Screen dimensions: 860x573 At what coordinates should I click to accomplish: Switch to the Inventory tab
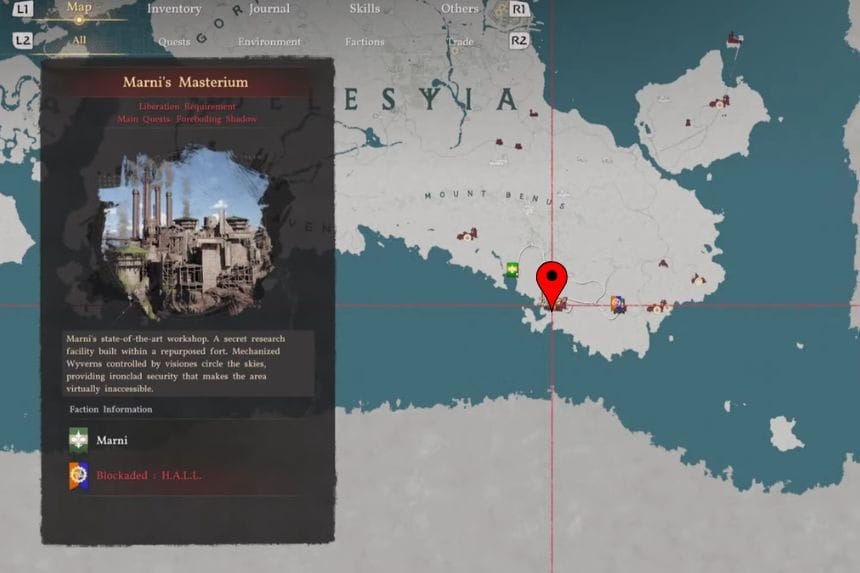(174, 9)
